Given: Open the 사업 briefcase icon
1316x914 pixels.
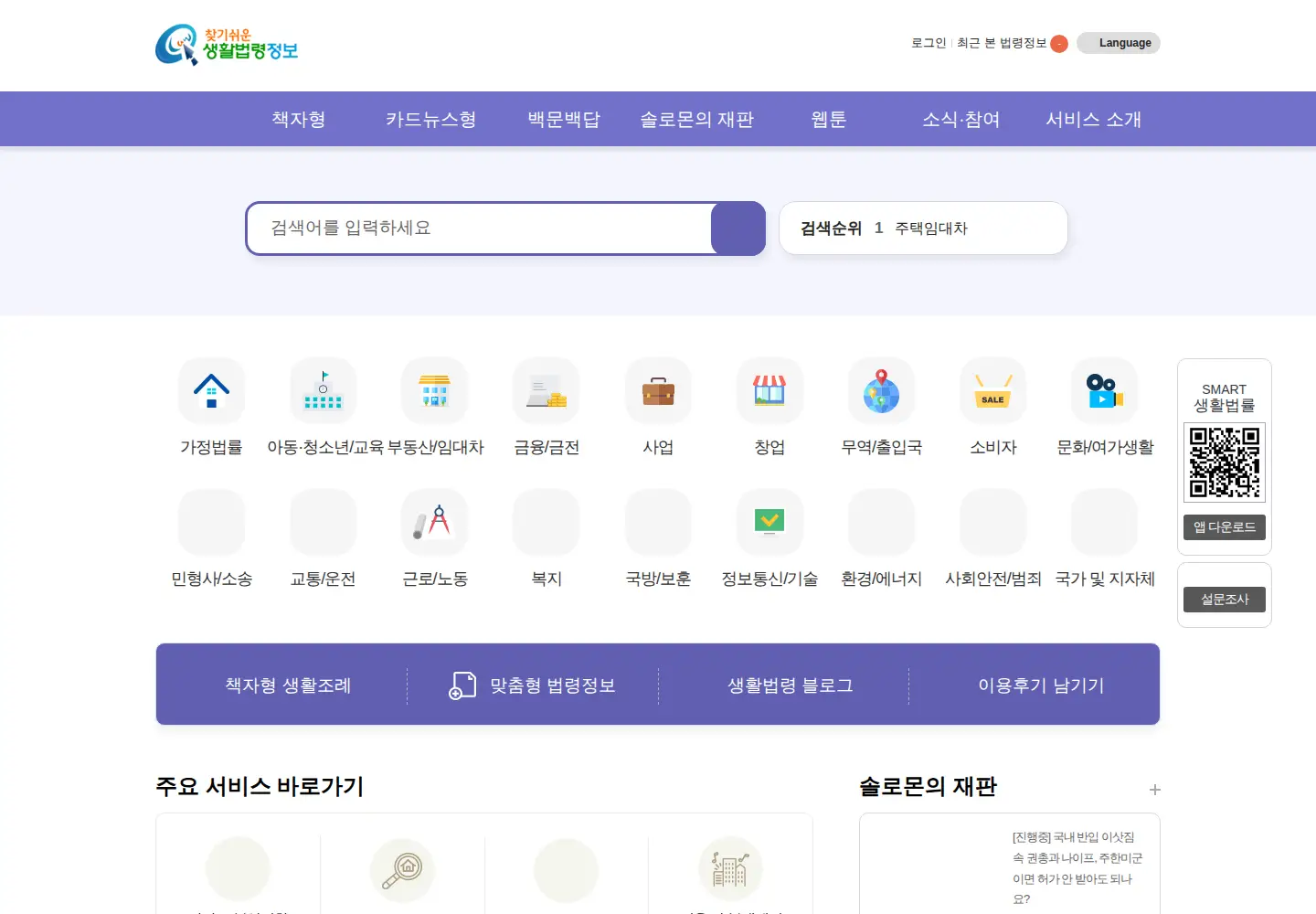Looking at the screenshot, I should (658, 390).
